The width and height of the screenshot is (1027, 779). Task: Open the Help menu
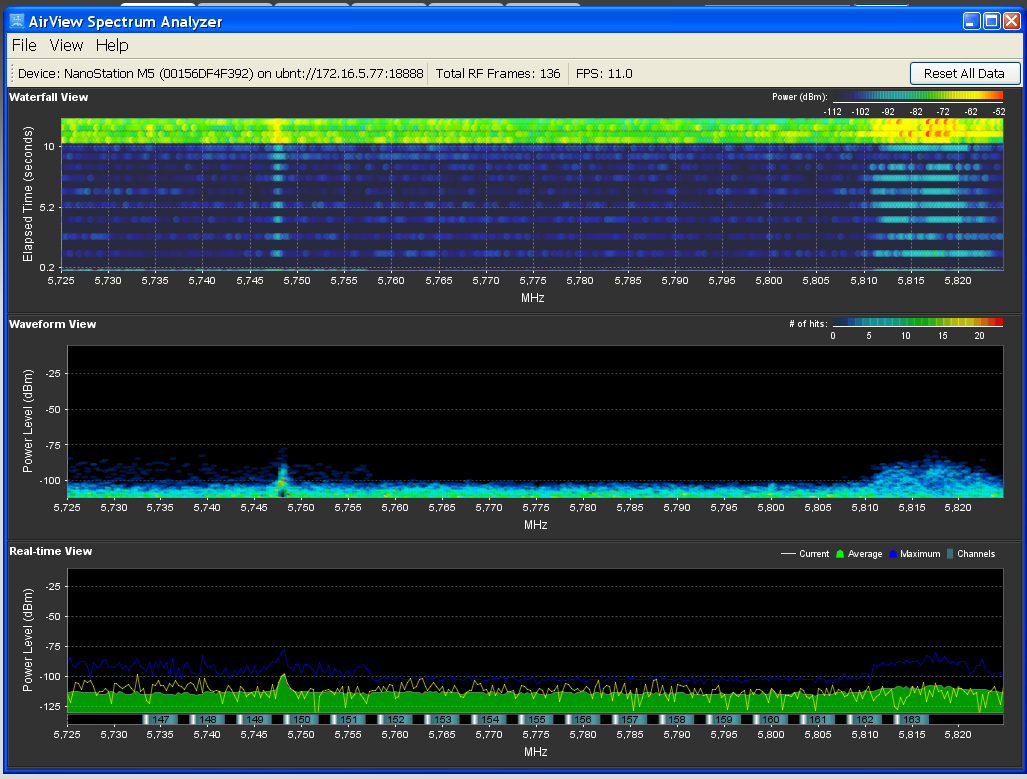tap(112, 45)
